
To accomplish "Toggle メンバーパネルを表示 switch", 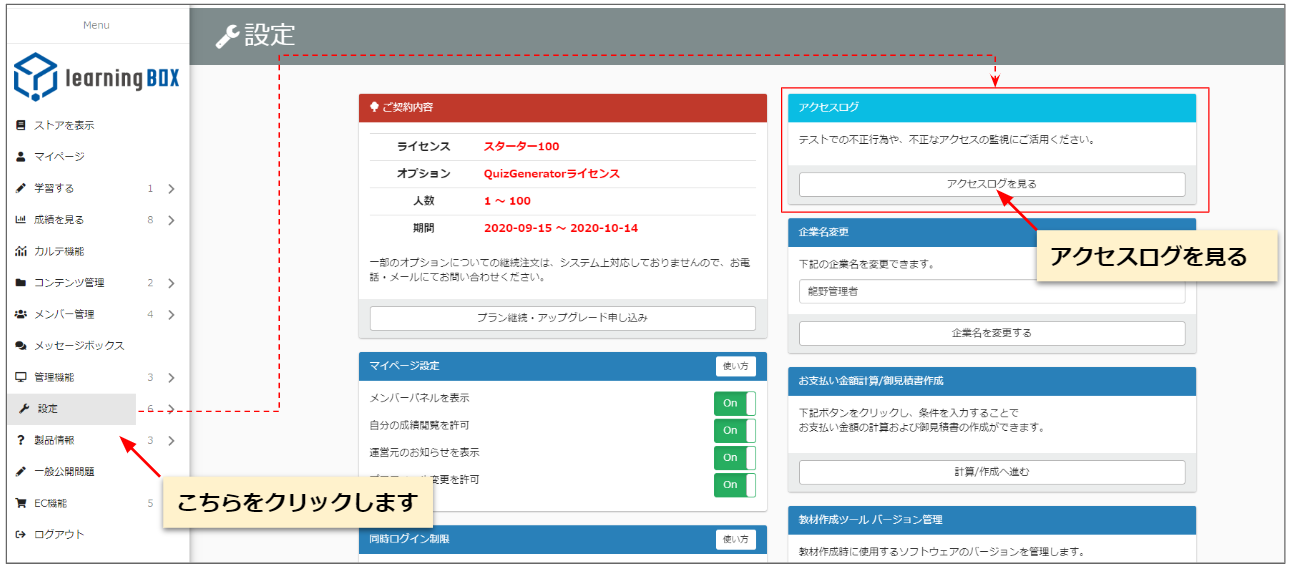I will click(734, 403).
